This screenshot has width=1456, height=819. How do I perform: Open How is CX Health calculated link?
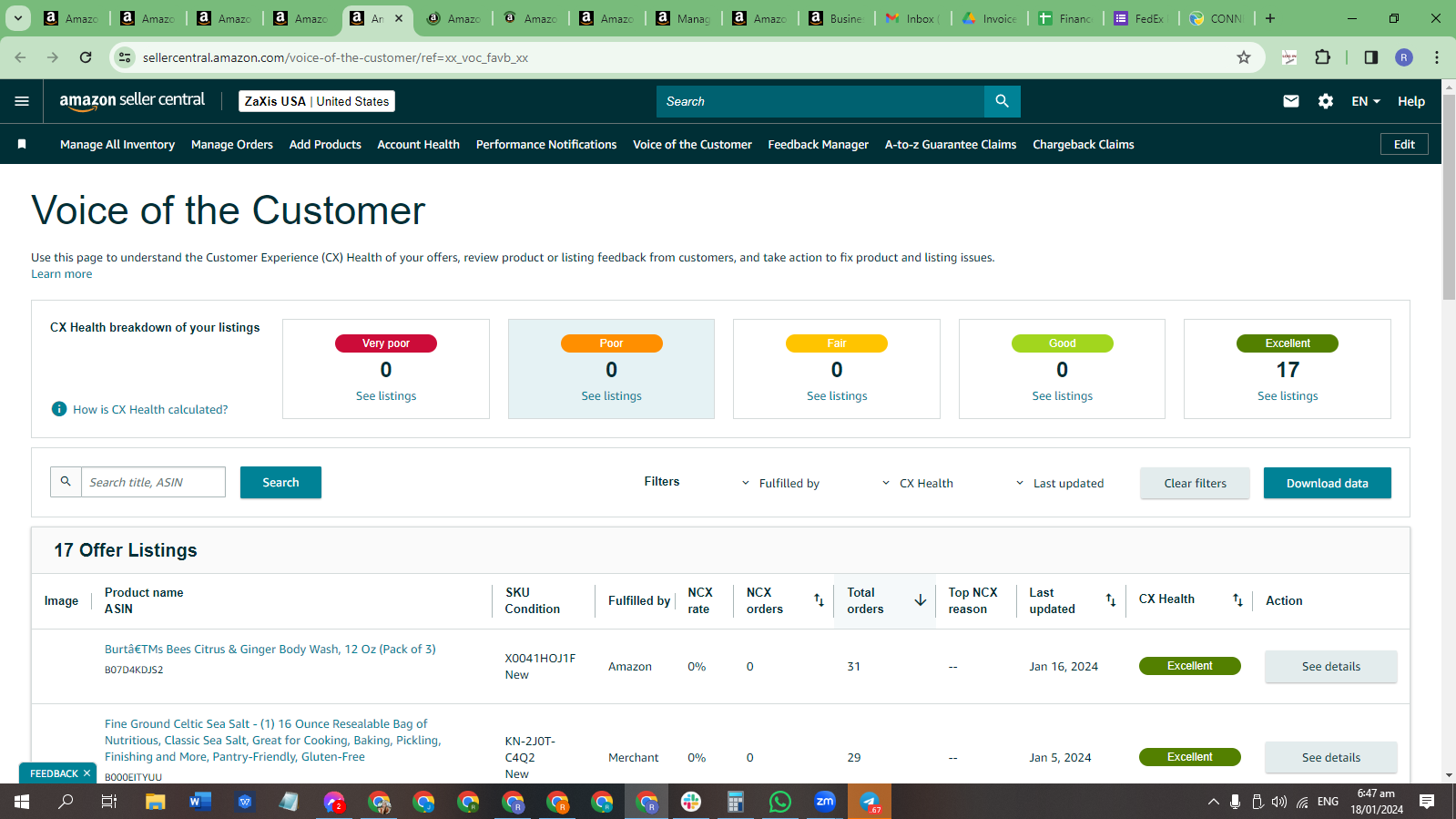(x=150, y=409)
